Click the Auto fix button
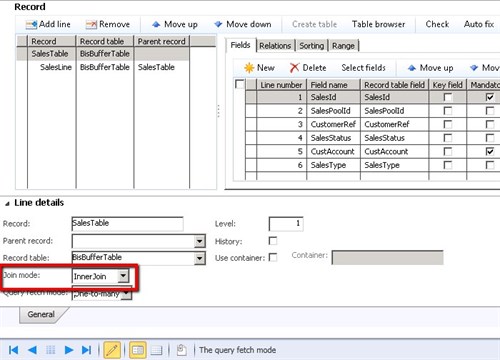This screenshot has height=360, width=500. tap(478, 24)
